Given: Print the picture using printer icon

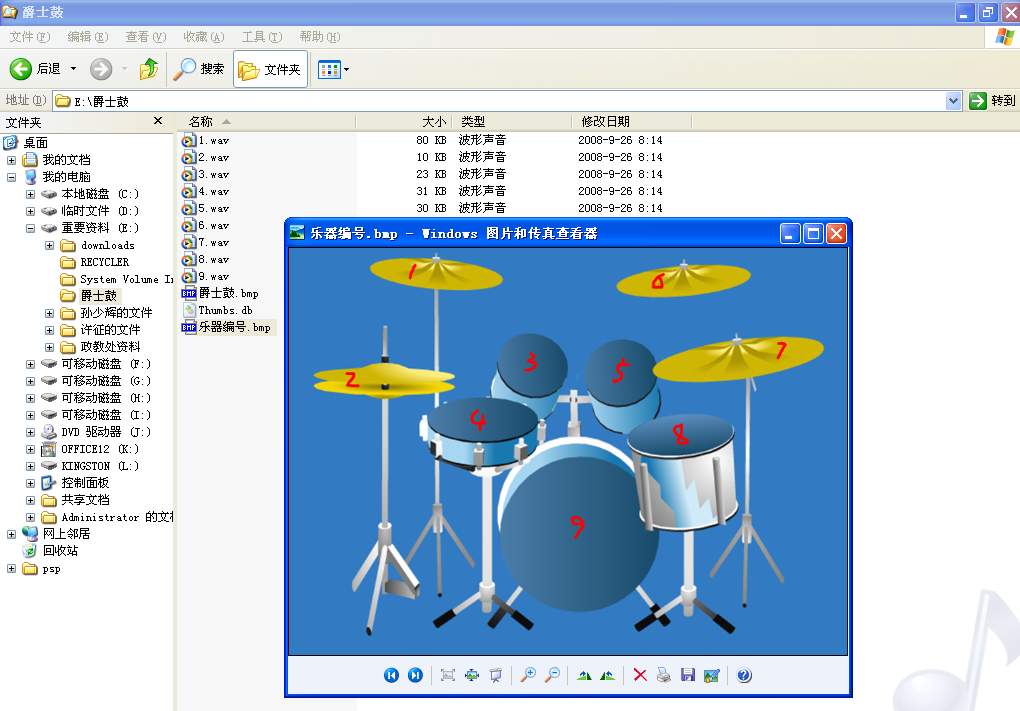Looking at the screenshot, I should pos(664,676).
